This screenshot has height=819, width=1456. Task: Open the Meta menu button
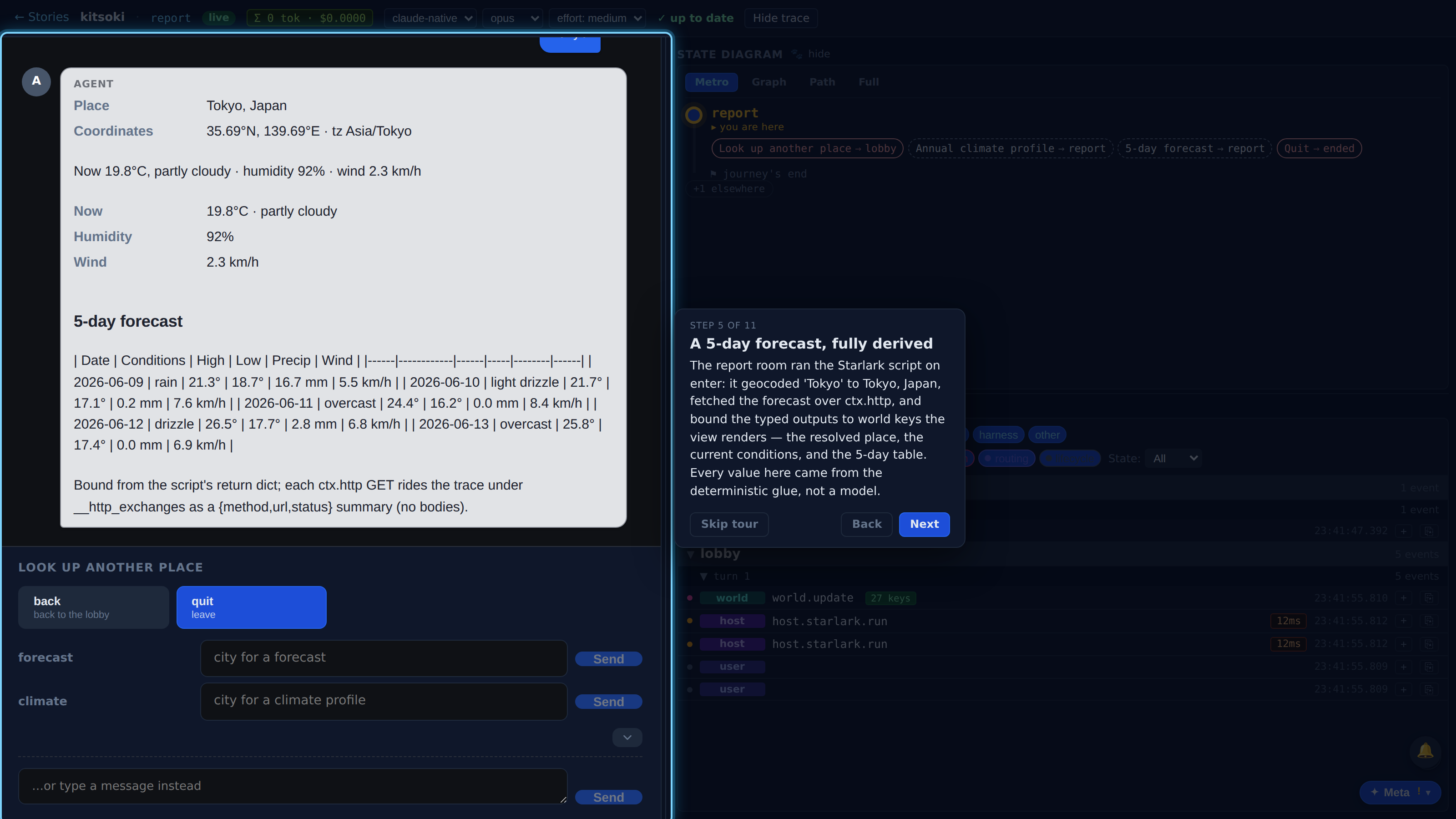click(x=1400, y=793)
